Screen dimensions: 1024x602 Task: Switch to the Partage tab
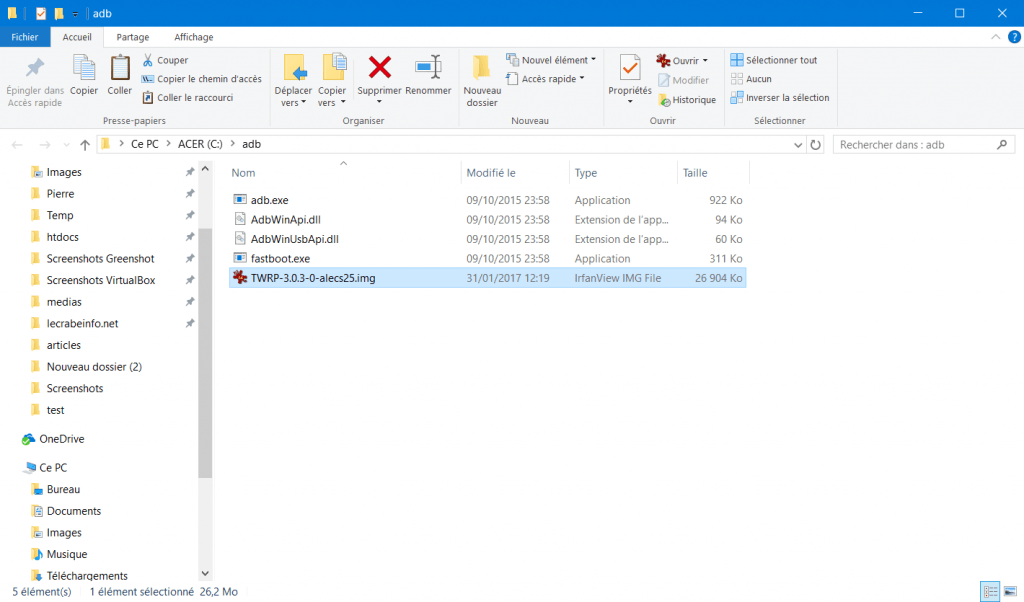[x=133, y=37]
